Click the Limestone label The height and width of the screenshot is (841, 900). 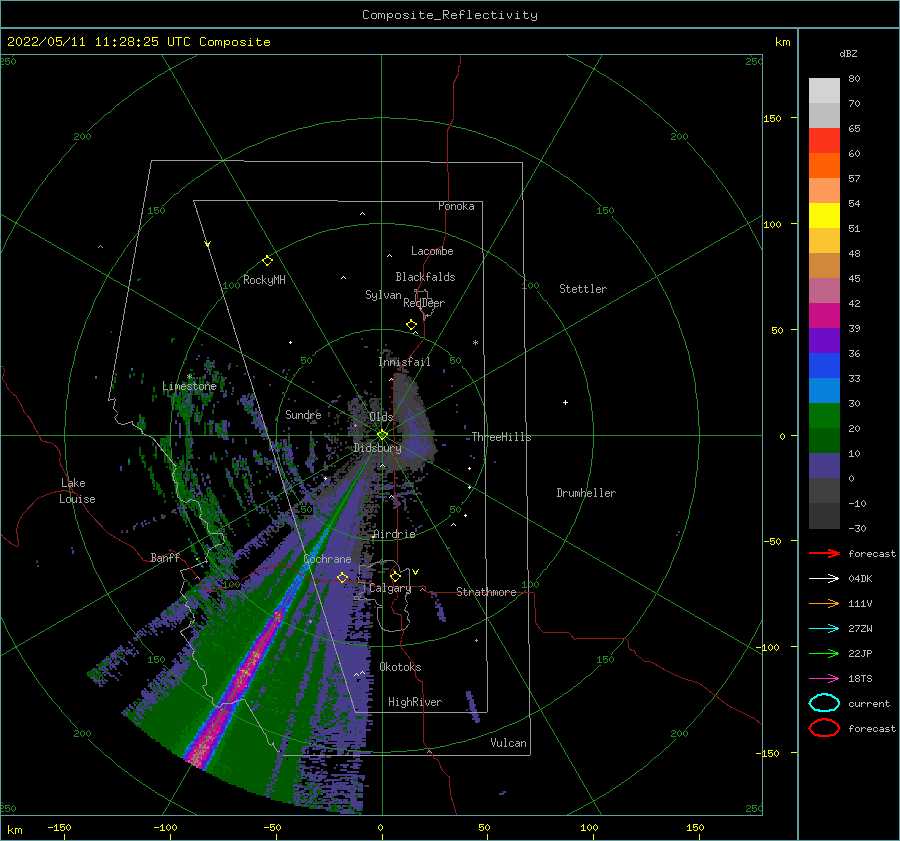pos(189,386)
